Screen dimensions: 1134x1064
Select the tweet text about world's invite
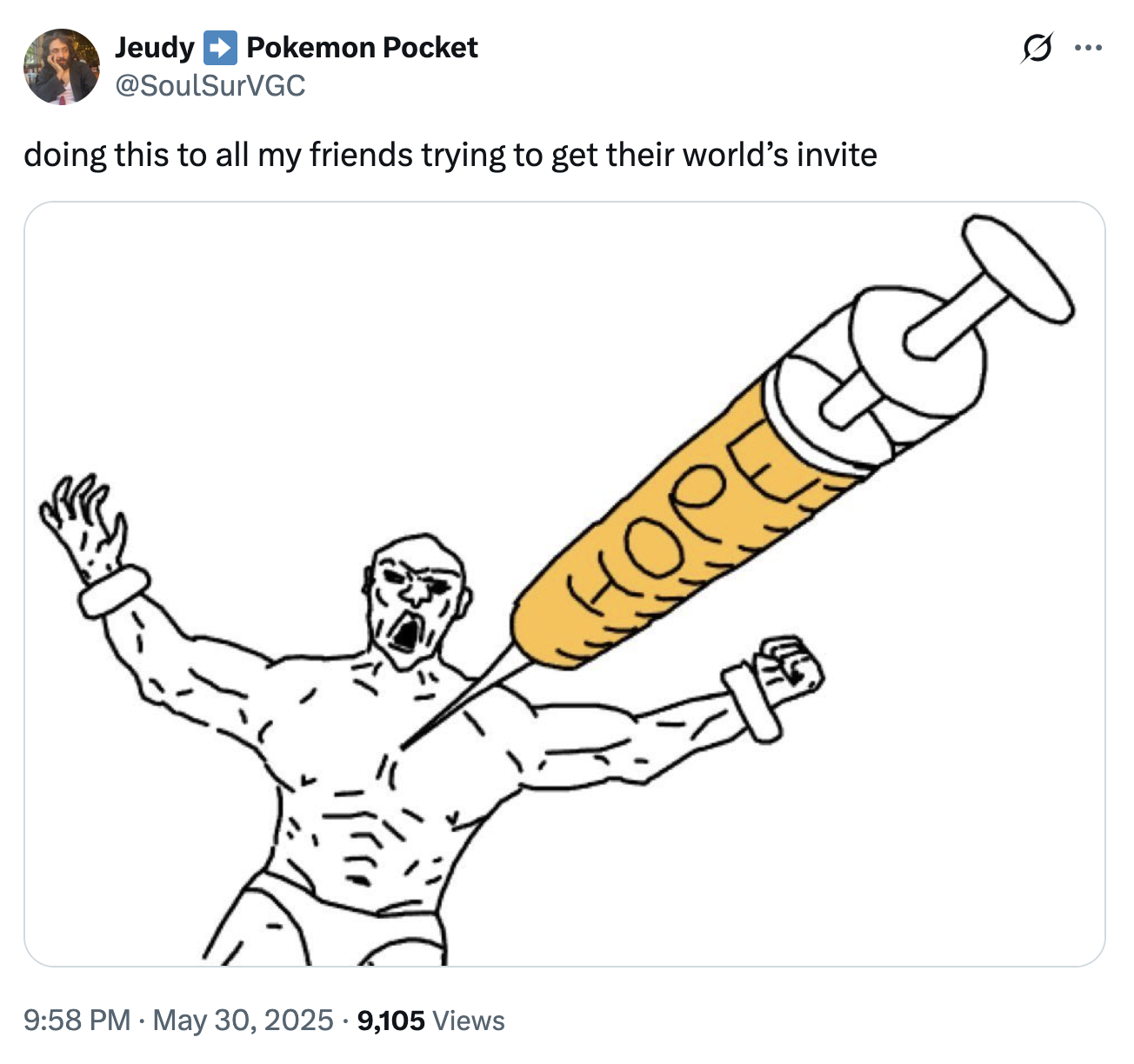(x=450, y=155)
